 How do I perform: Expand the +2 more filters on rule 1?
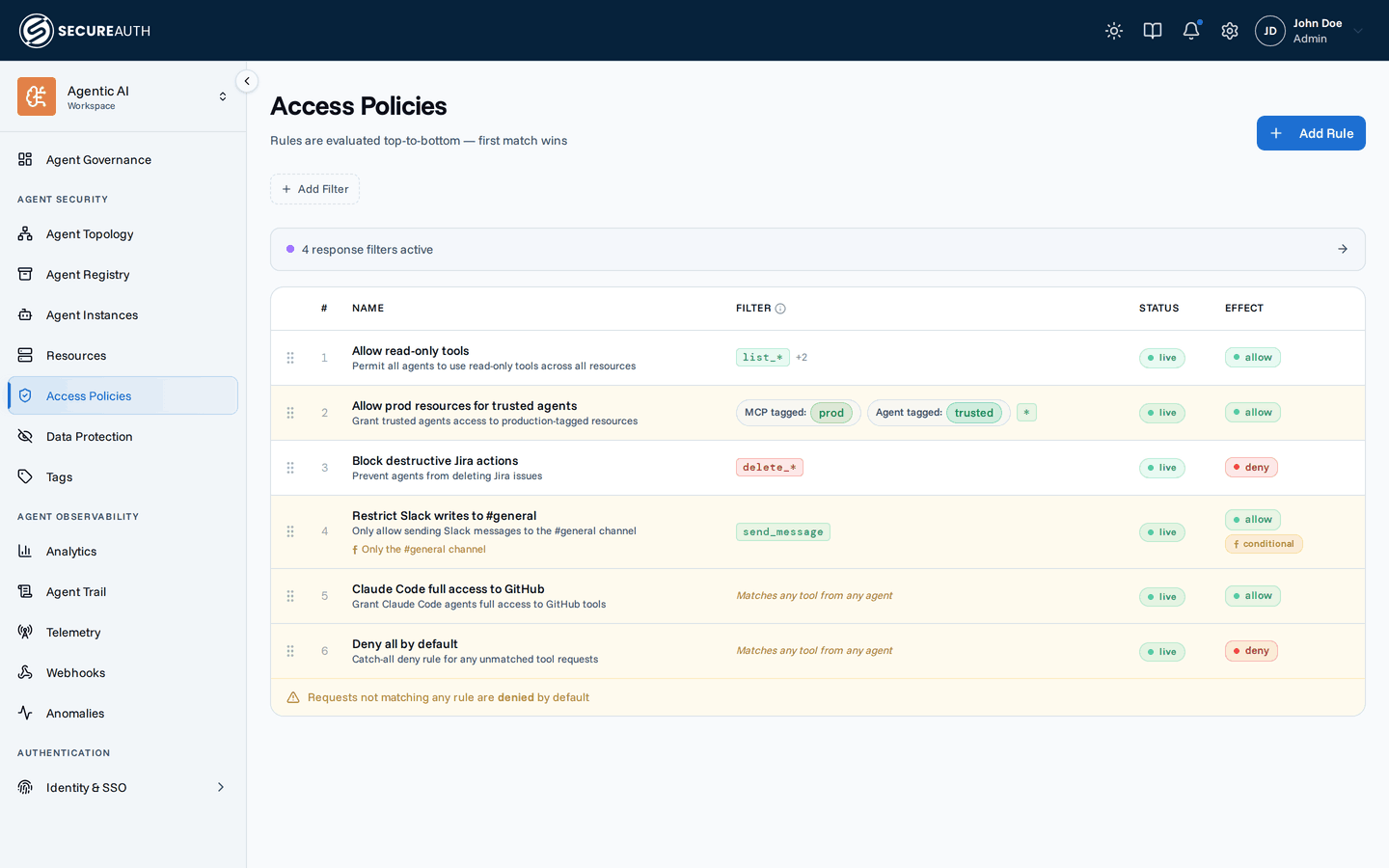click(802, 358)
